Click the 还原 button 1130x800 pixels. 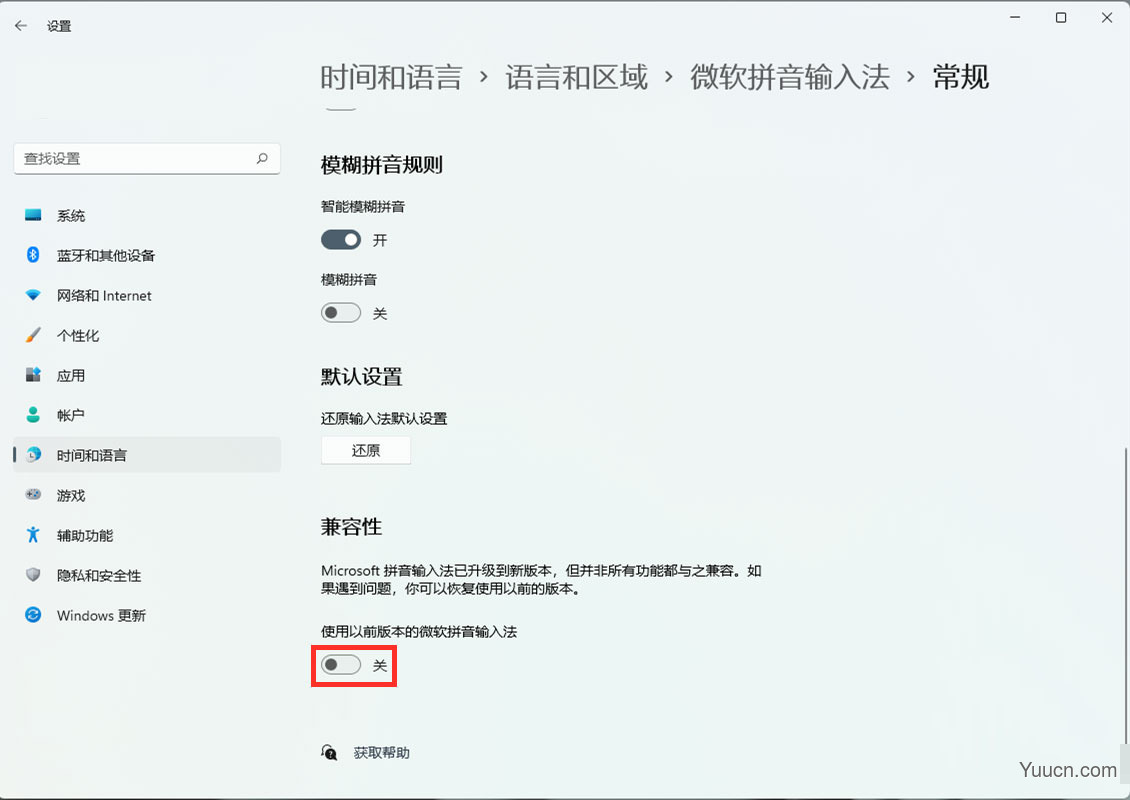[x=366, y=450]
